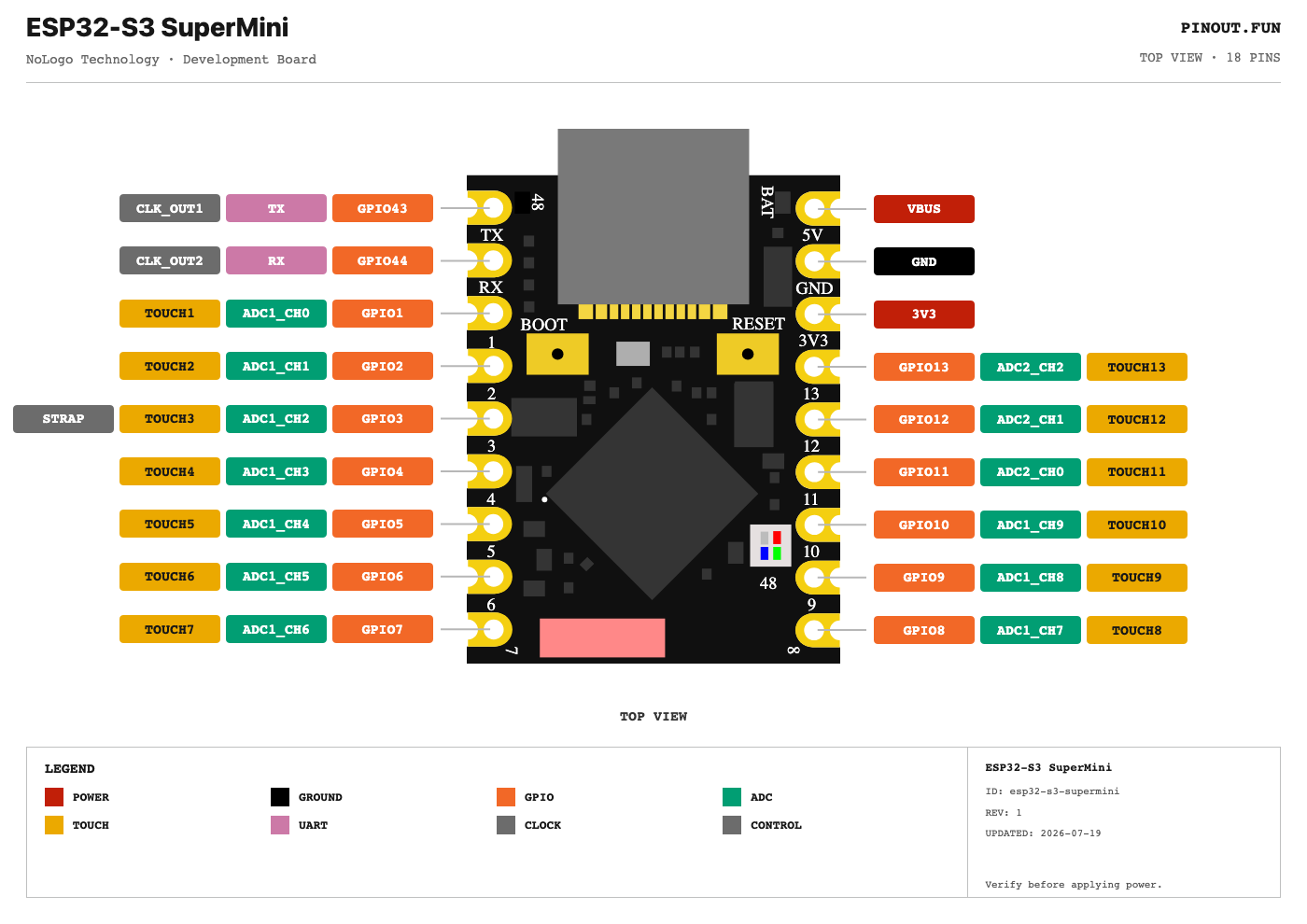Click the gray antenna module at top
1307x924 pixels.
point(653,217)
